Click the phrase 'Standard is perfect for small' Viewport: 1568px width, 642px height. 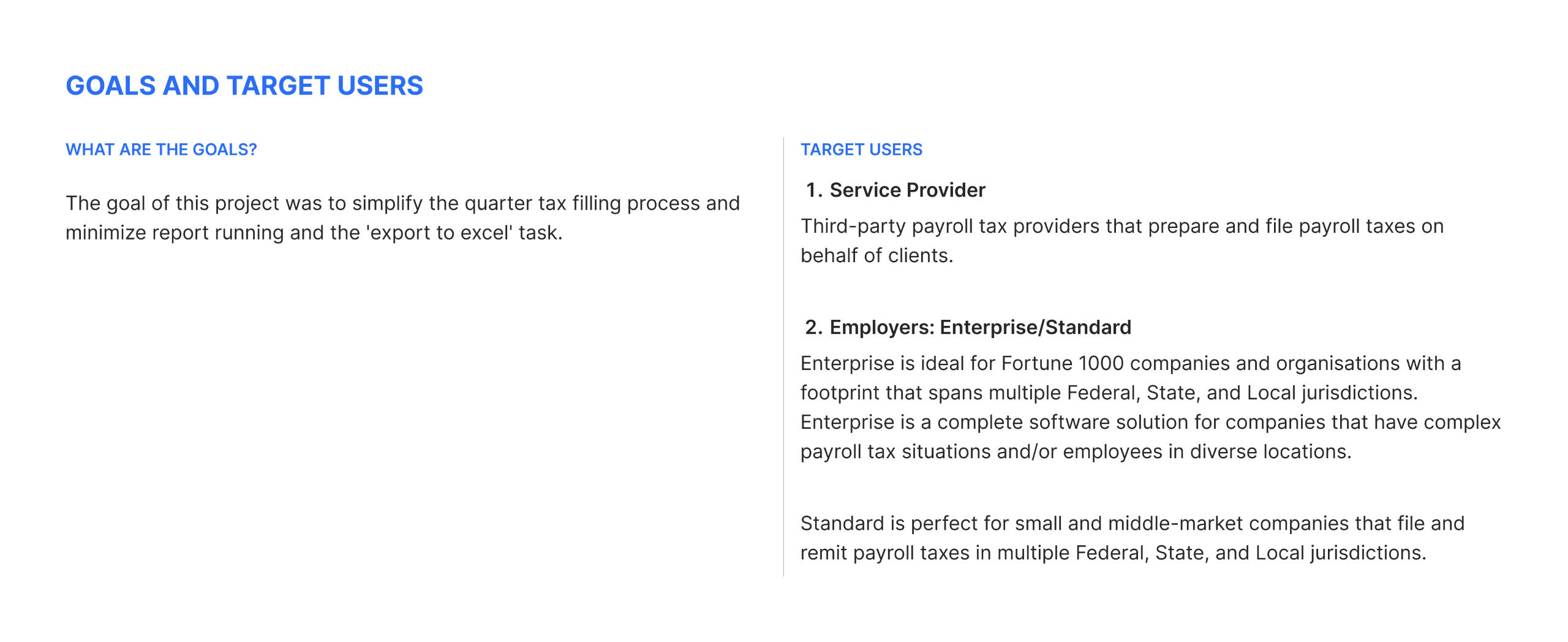pos(904,523)
